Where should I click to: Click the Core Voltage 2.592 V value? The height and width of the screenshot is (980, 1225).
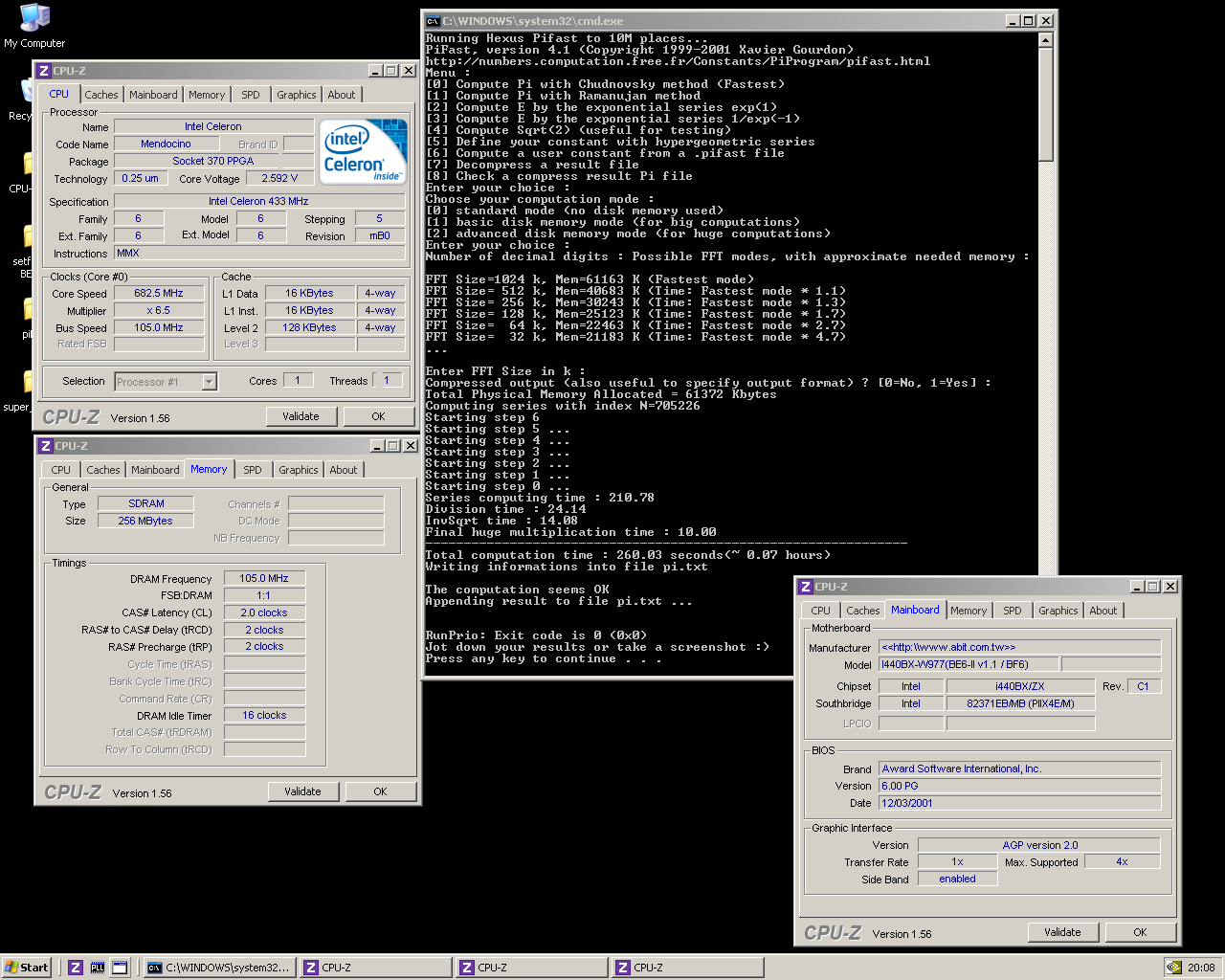(x=279, y=178)
